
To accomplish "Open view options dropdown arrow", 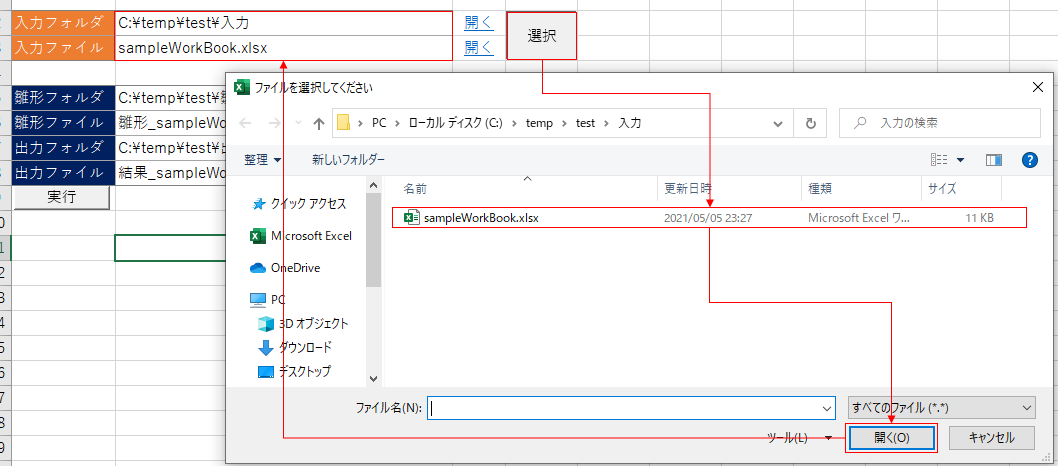I will tap(960, 160).
